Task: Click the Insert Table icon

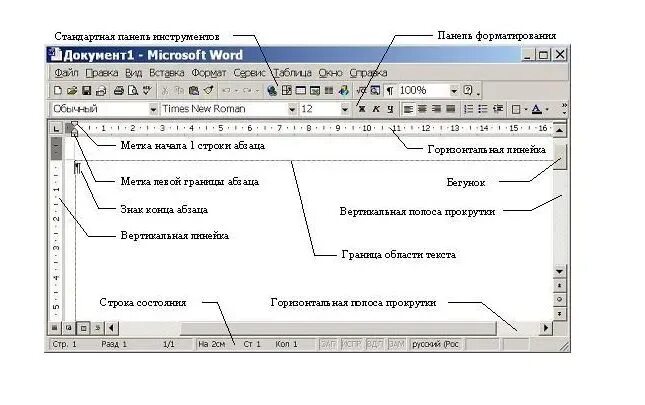Action: 301,90
